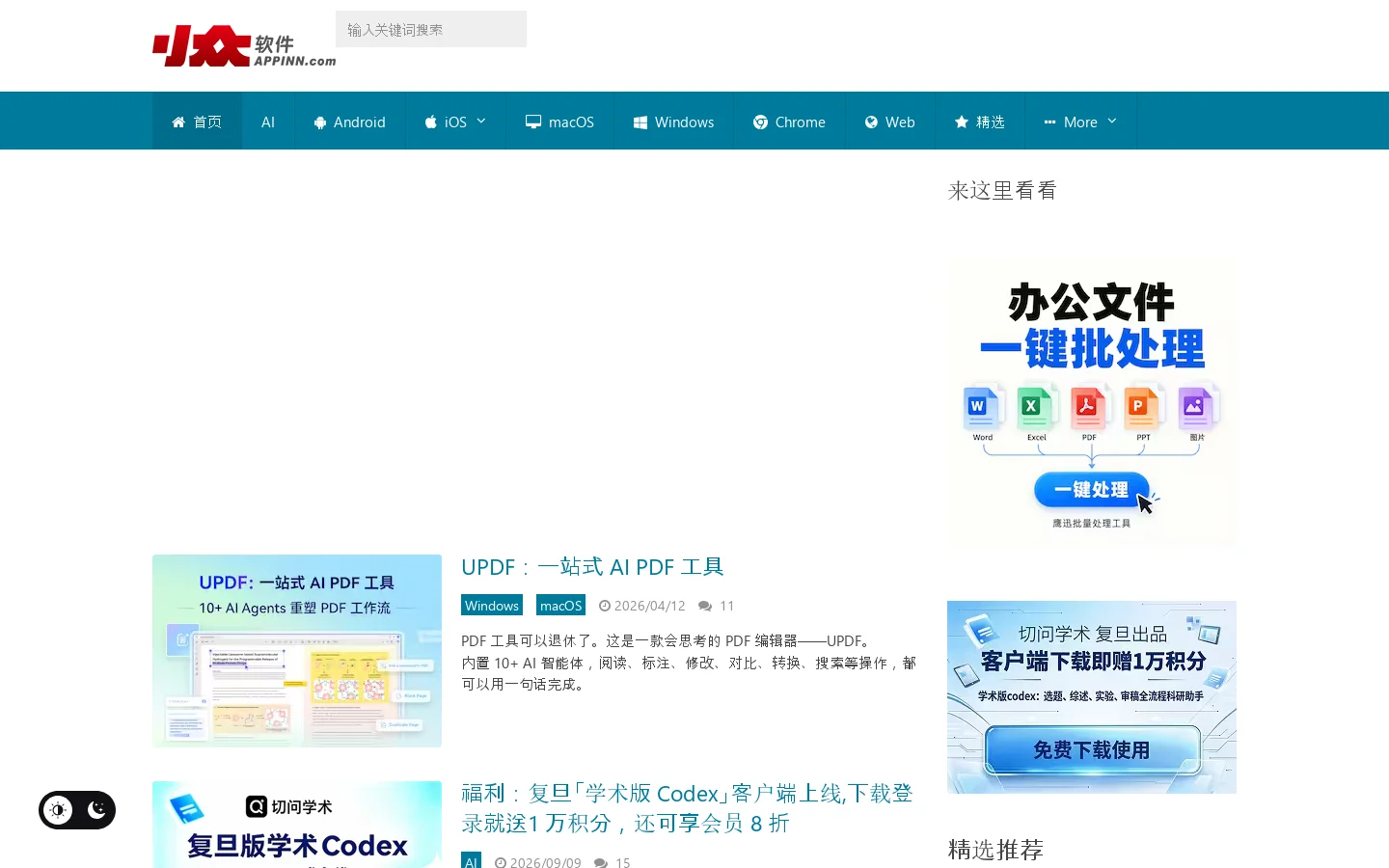This screenshot has height=868, width=1389.
Task: Click the home icon in navigation
Action: click(x=178, y=122)
